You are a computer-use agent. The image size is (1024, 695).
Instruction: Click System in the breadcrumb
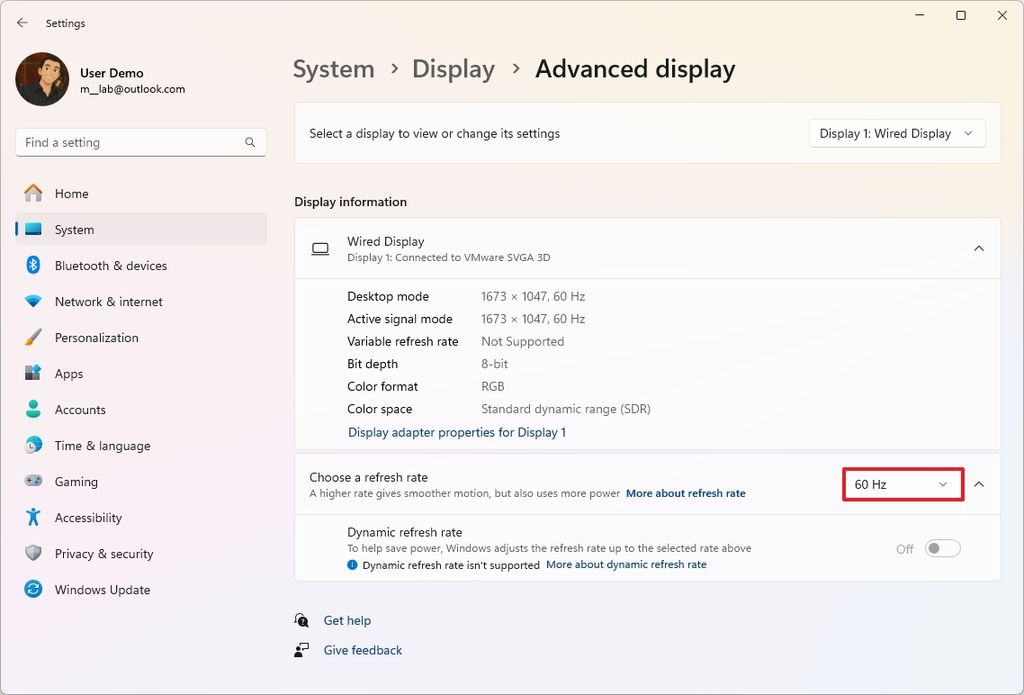tap(334, 69)
